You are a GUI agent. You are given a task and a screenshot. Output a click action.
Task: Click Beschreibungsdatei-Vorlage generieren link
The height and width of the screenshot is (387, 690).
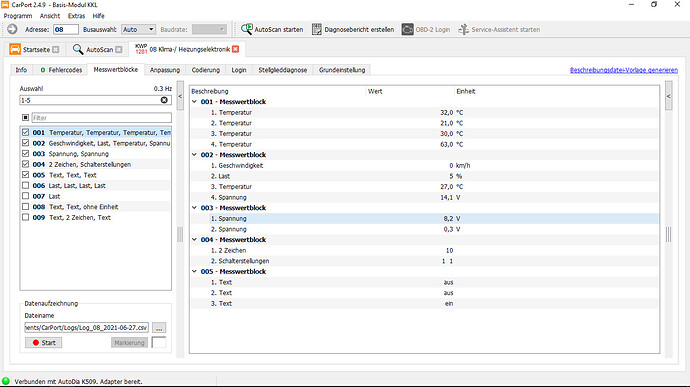pos(624,70)
